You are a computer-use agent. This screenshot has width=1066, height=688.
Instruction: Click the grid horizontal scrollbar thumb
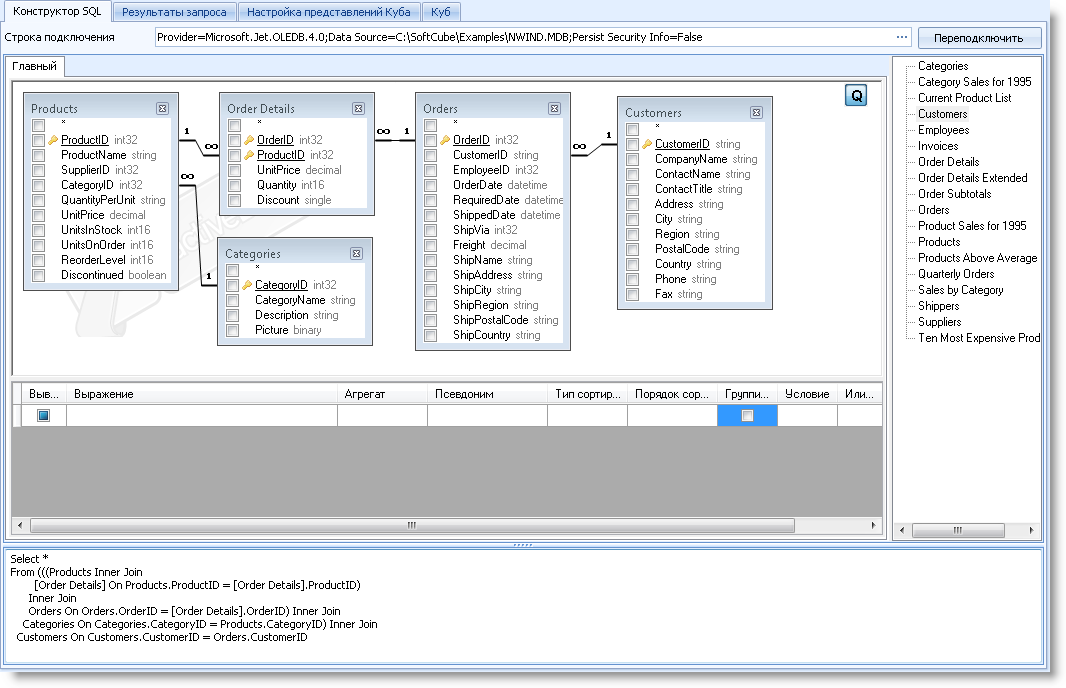[x=411, y=525]
